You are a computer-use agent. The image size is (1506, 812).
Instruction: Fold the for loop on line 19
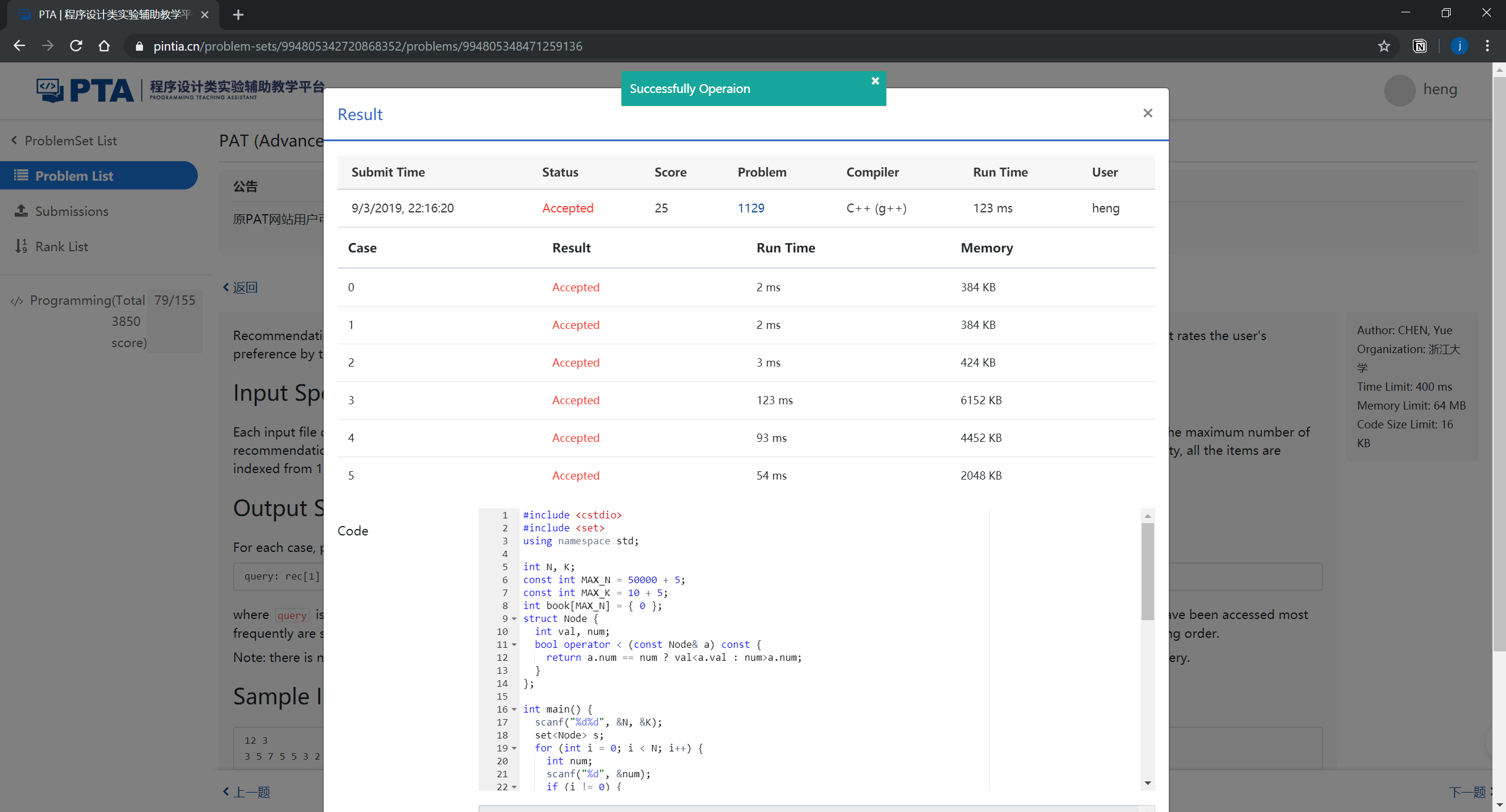(514, 748)
